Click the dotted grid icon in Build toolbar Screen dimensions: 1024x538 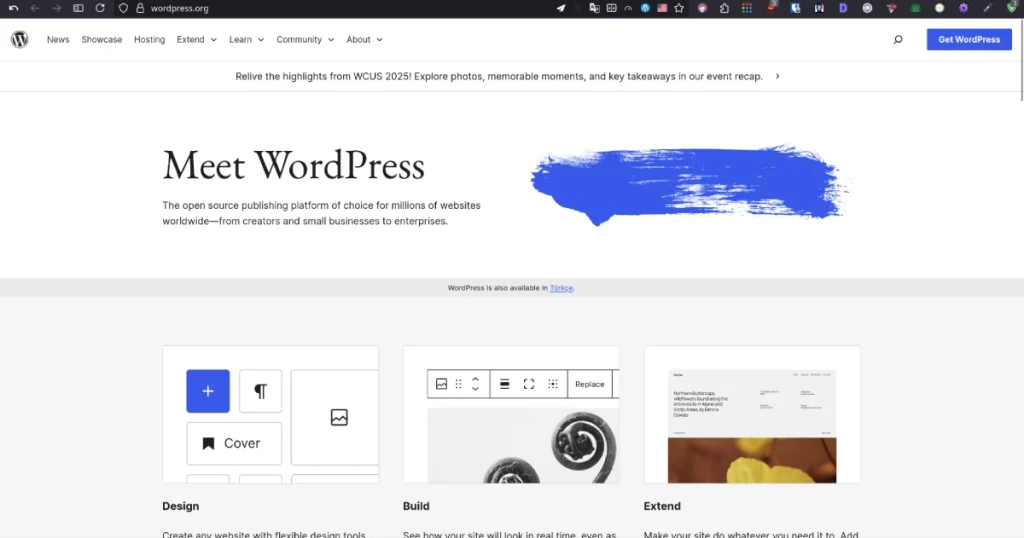[x=553, y=384]
